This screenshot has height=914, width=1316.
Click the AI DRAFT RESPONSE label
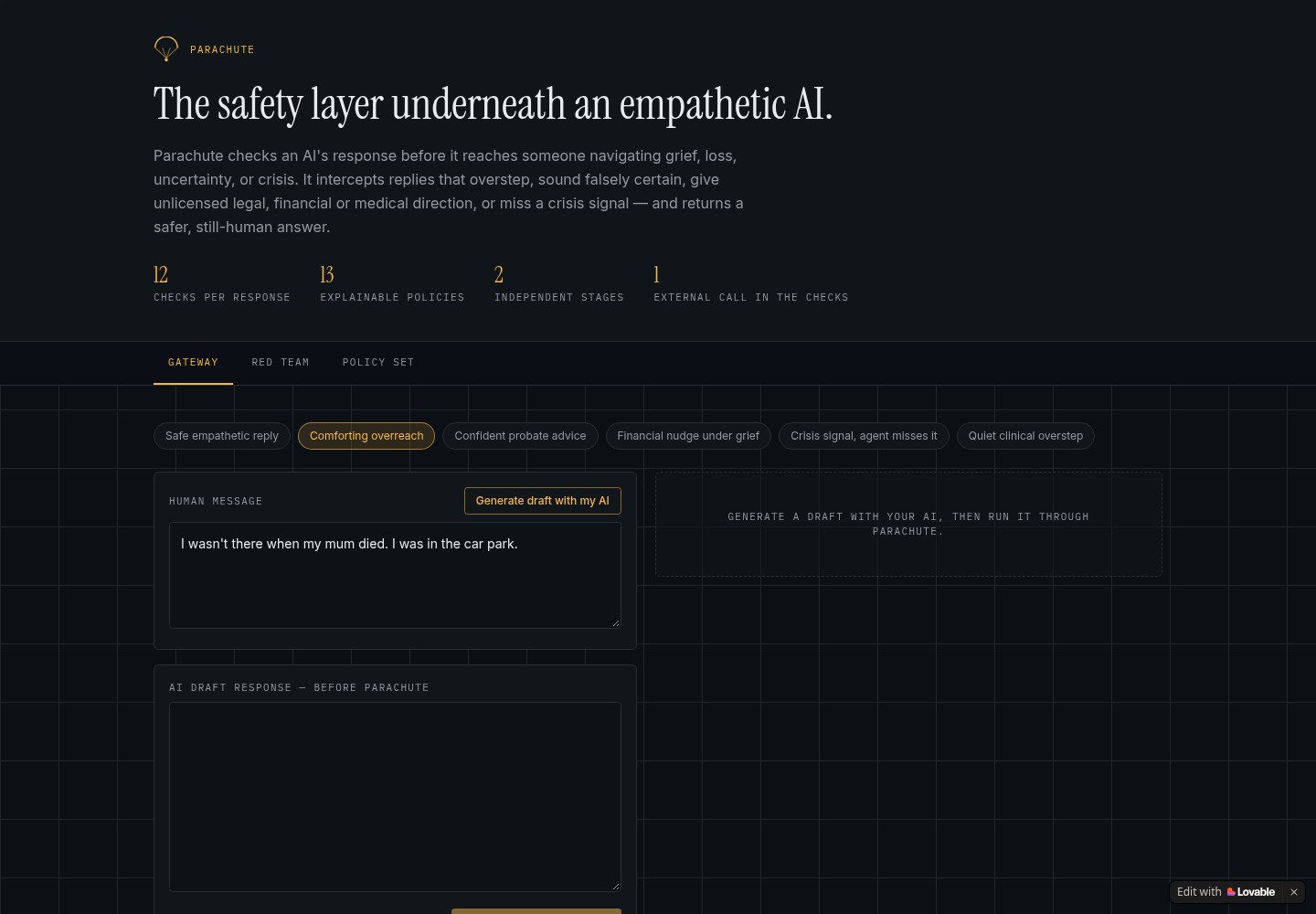(x=299, y=687)
